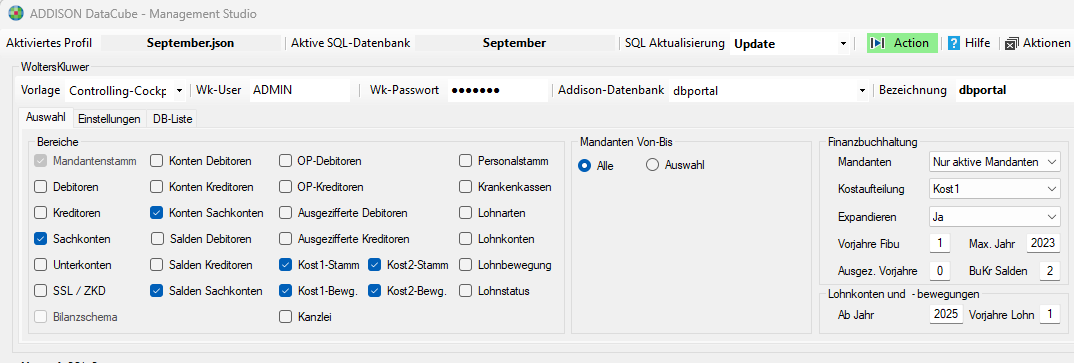The image size is (1074, 363).
Task: Enable the OP-Kreditoren checkbox
Action: coord(285,187)
